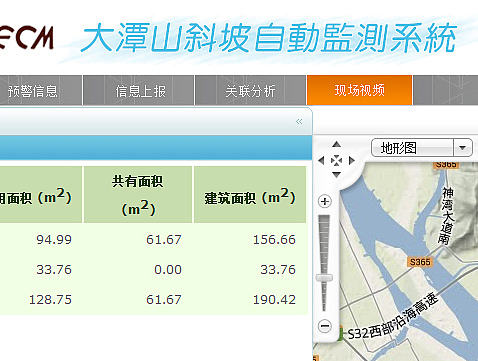Zoom in the map with plus button
The image size is (478, 361).
click(325, 201)
